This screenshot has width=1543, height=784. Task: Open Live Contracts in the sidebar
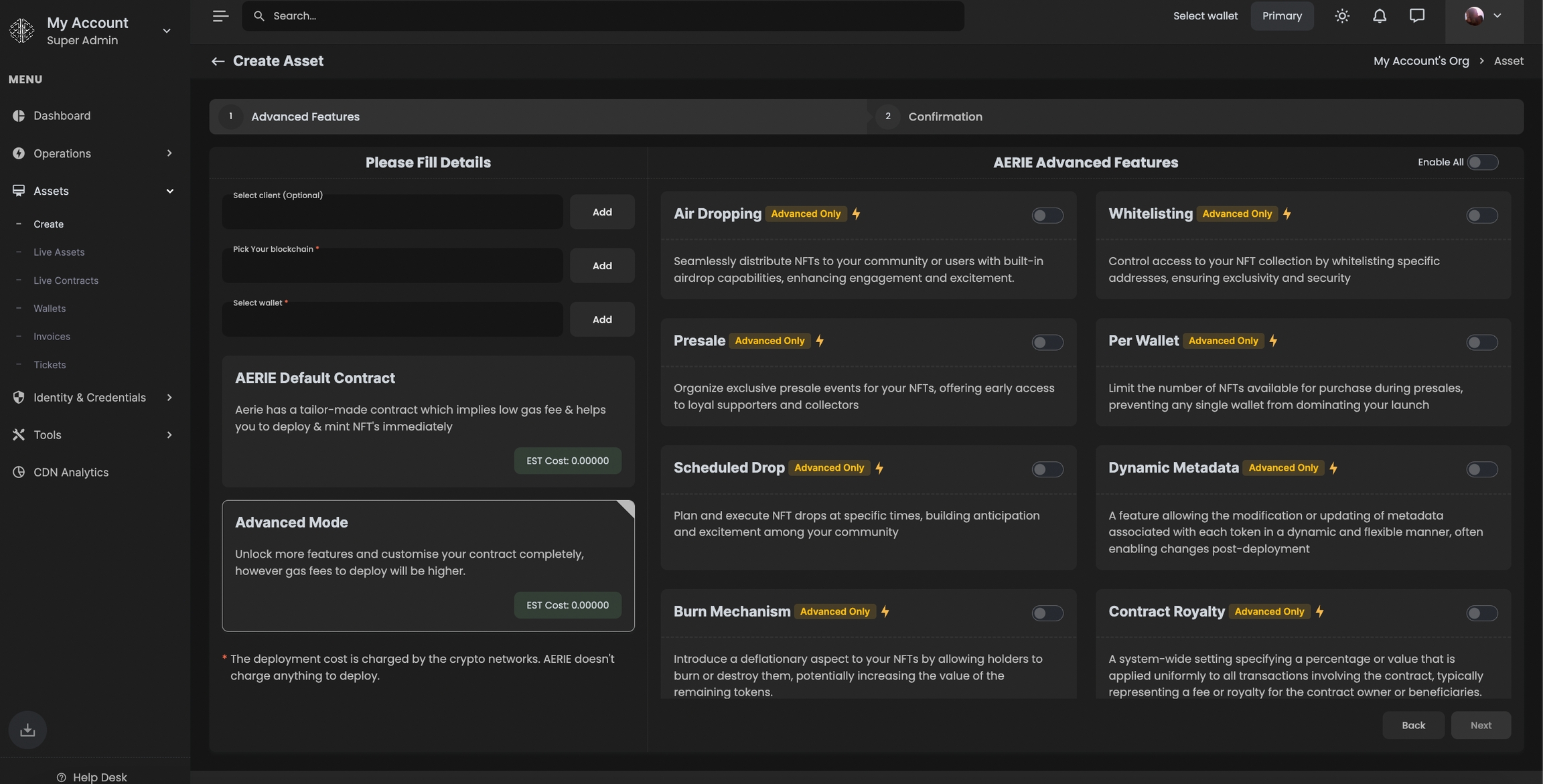coord(66,281)
